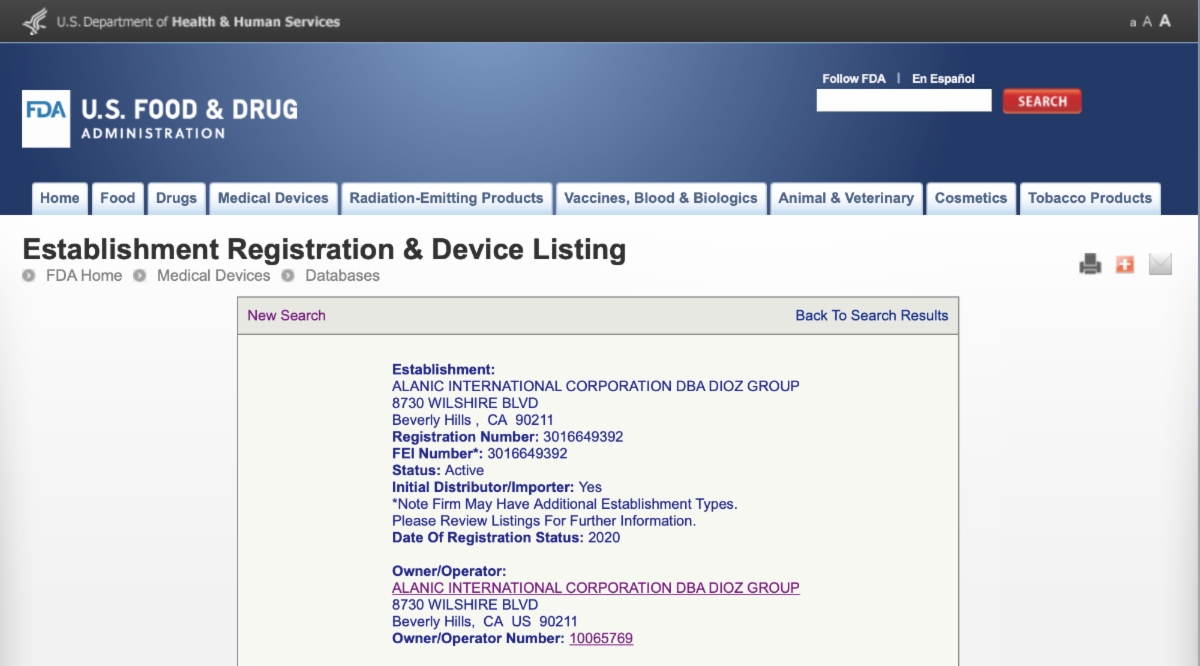Open the Cosmetics tab
Image resolution: width=1200 pixels, height=666 pixels.
pyautogui.click(x=971, y=198)
